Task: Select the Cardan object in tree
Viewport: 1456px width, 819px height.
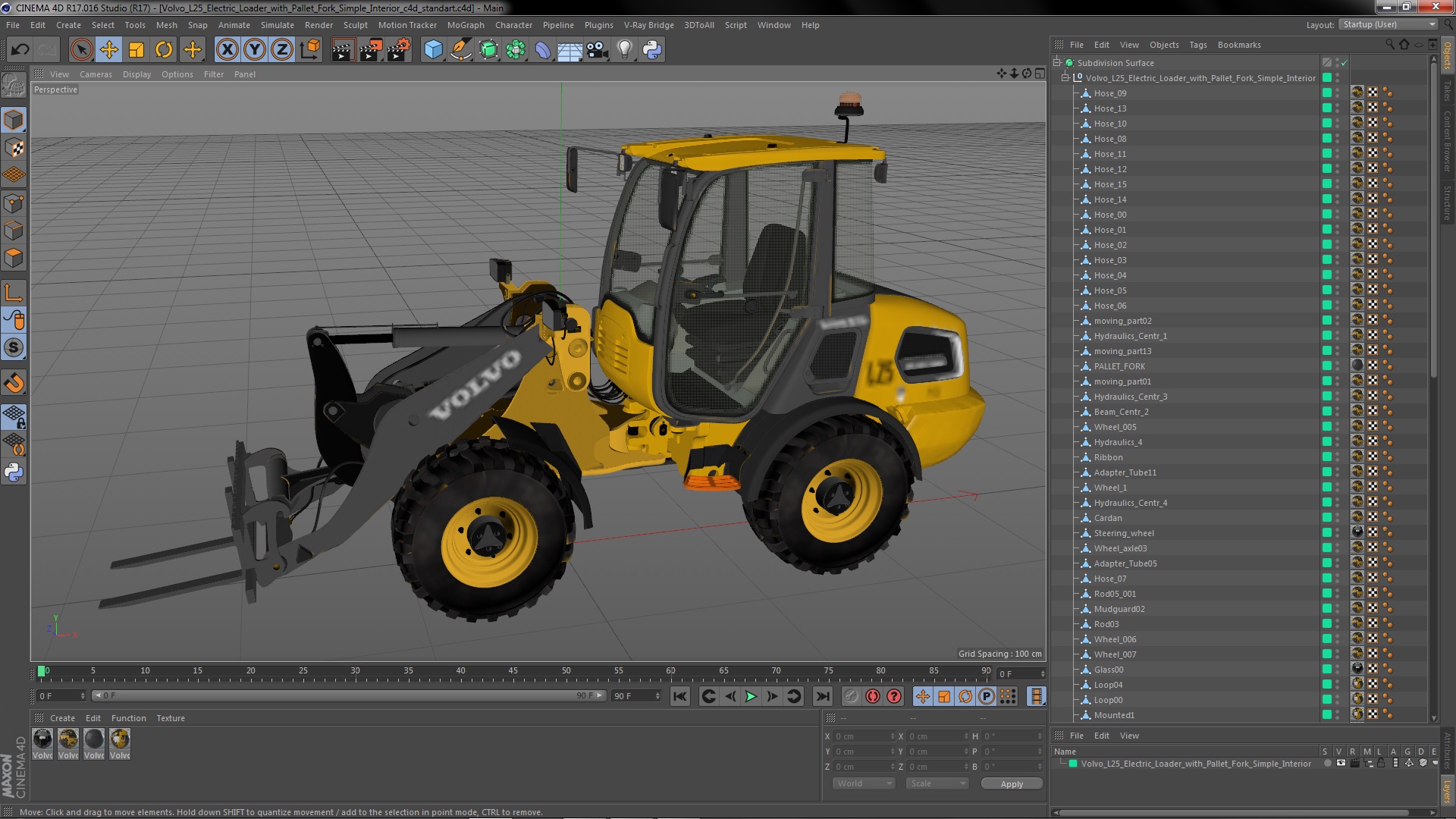Action: 1107,518
